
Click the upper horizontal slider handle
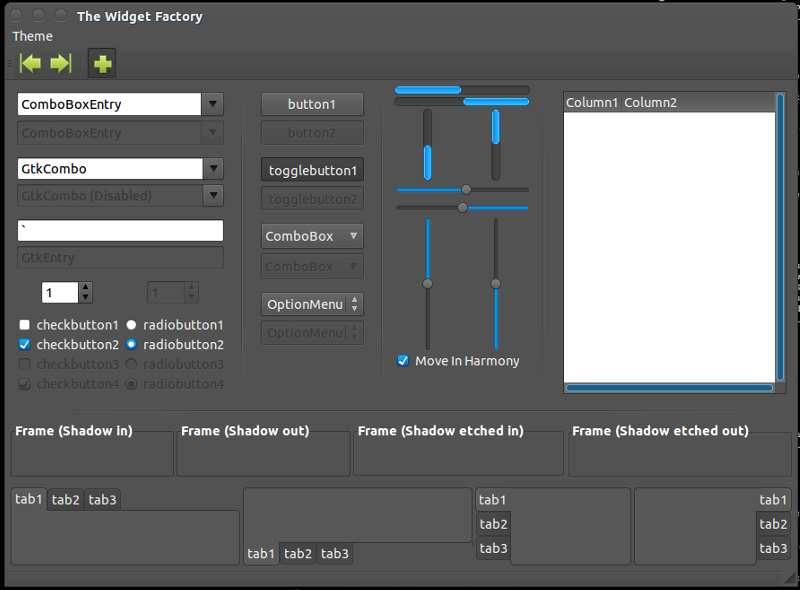[466, 190]
